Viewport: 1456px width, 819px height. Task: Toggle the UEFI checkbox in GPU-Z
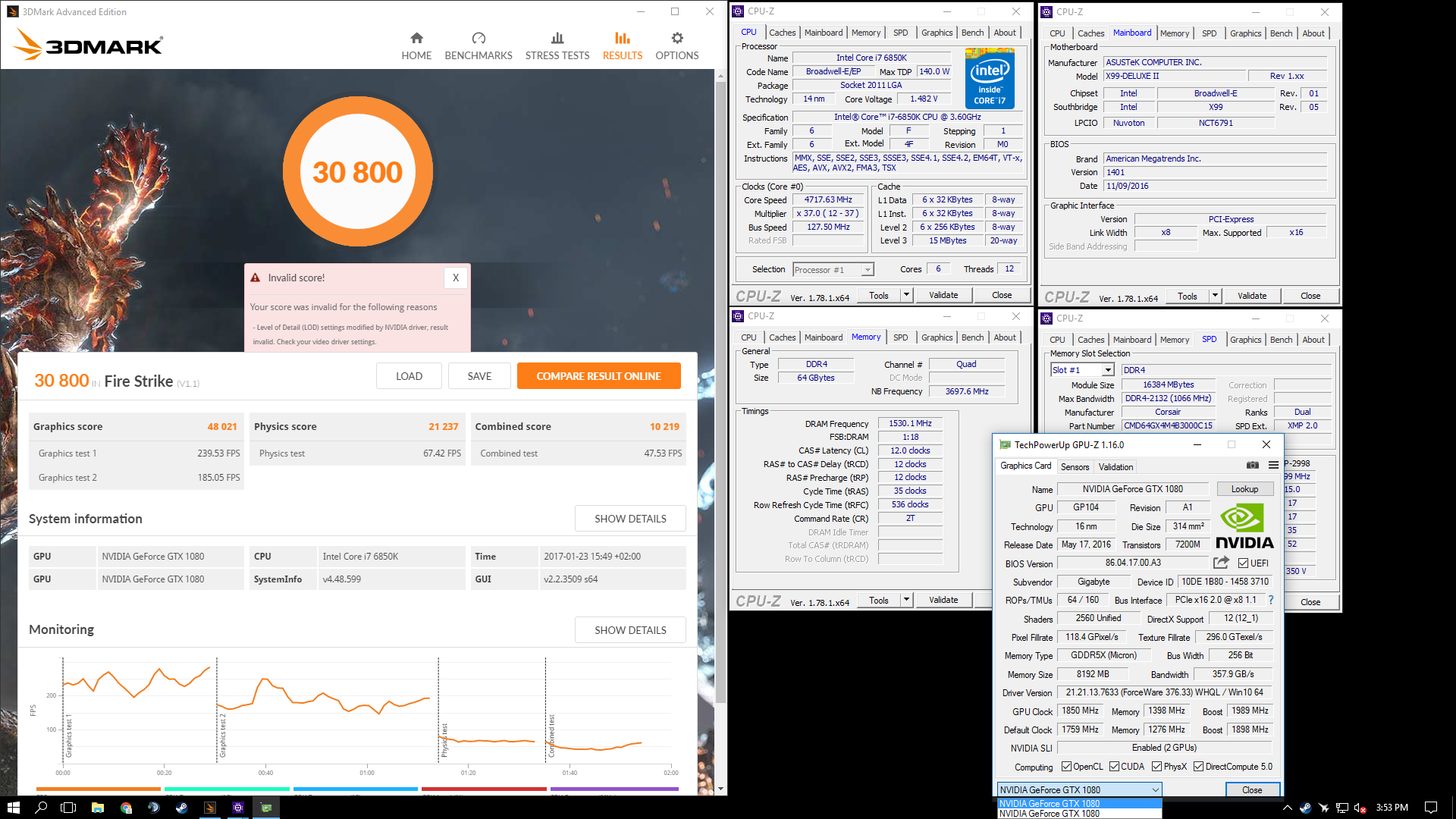(1243, 563)
